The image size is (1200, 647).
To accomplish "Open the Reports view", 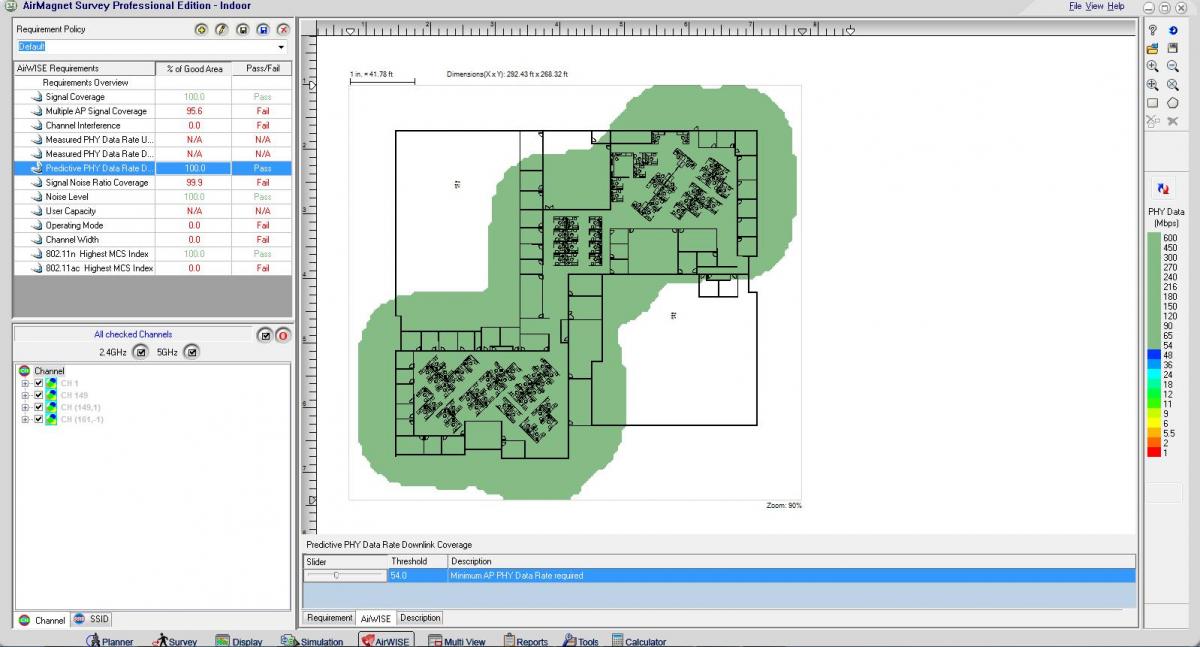I will [x=525, y=641].
